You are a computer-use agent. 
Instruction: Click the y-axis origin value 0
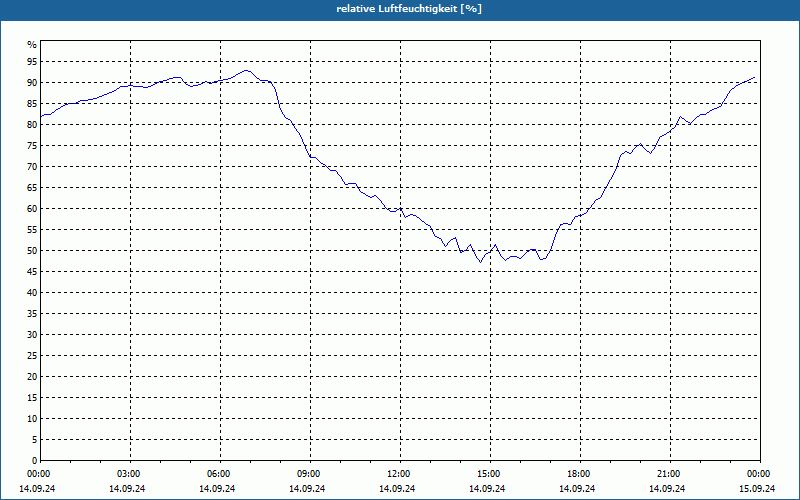(x=35, y=461)
